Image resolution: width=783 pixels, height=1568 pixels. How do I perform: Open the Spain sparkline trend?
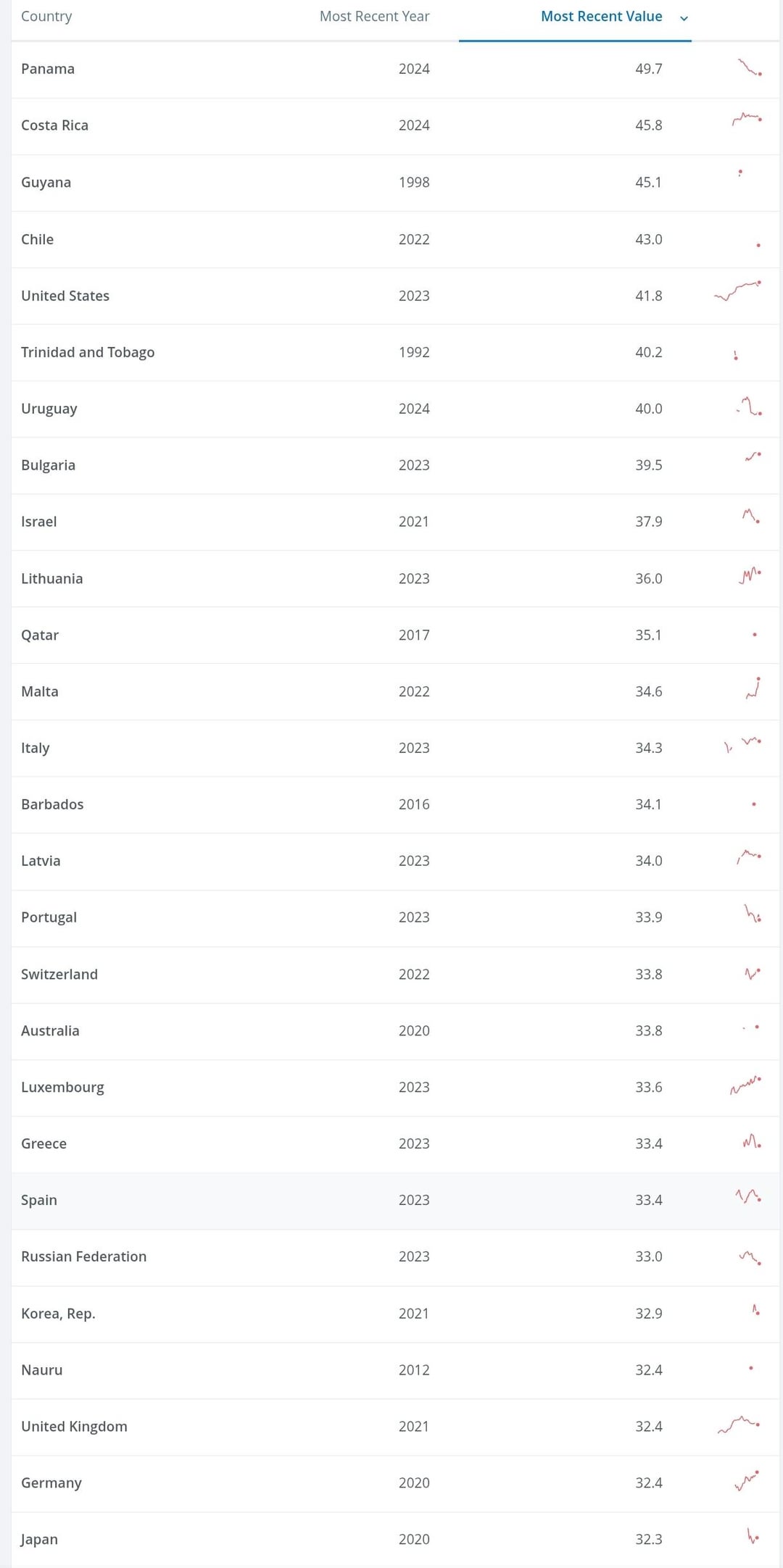(x=748, y=1196)
